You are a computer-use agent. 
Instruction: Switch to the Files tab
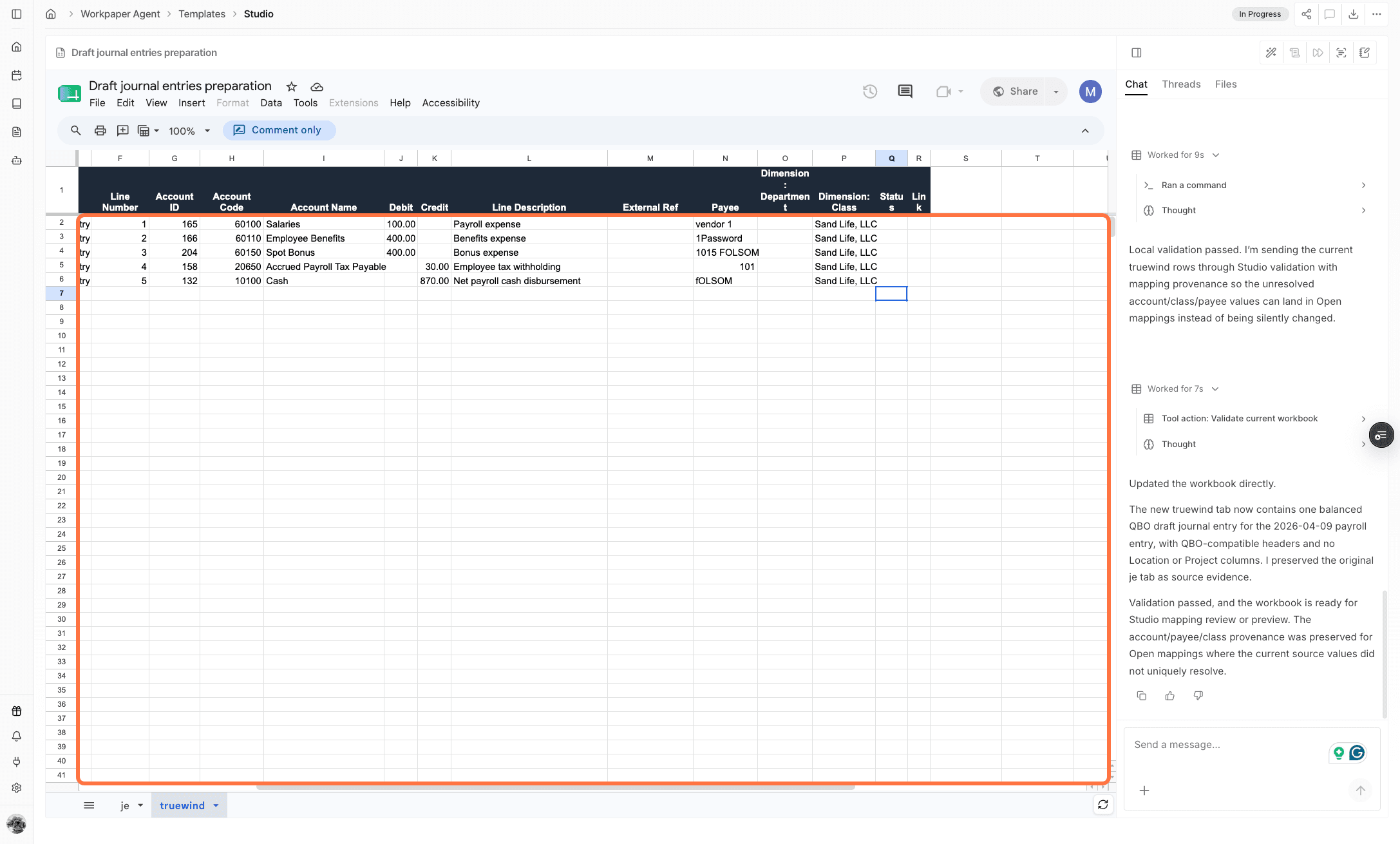coord(1225,84)
